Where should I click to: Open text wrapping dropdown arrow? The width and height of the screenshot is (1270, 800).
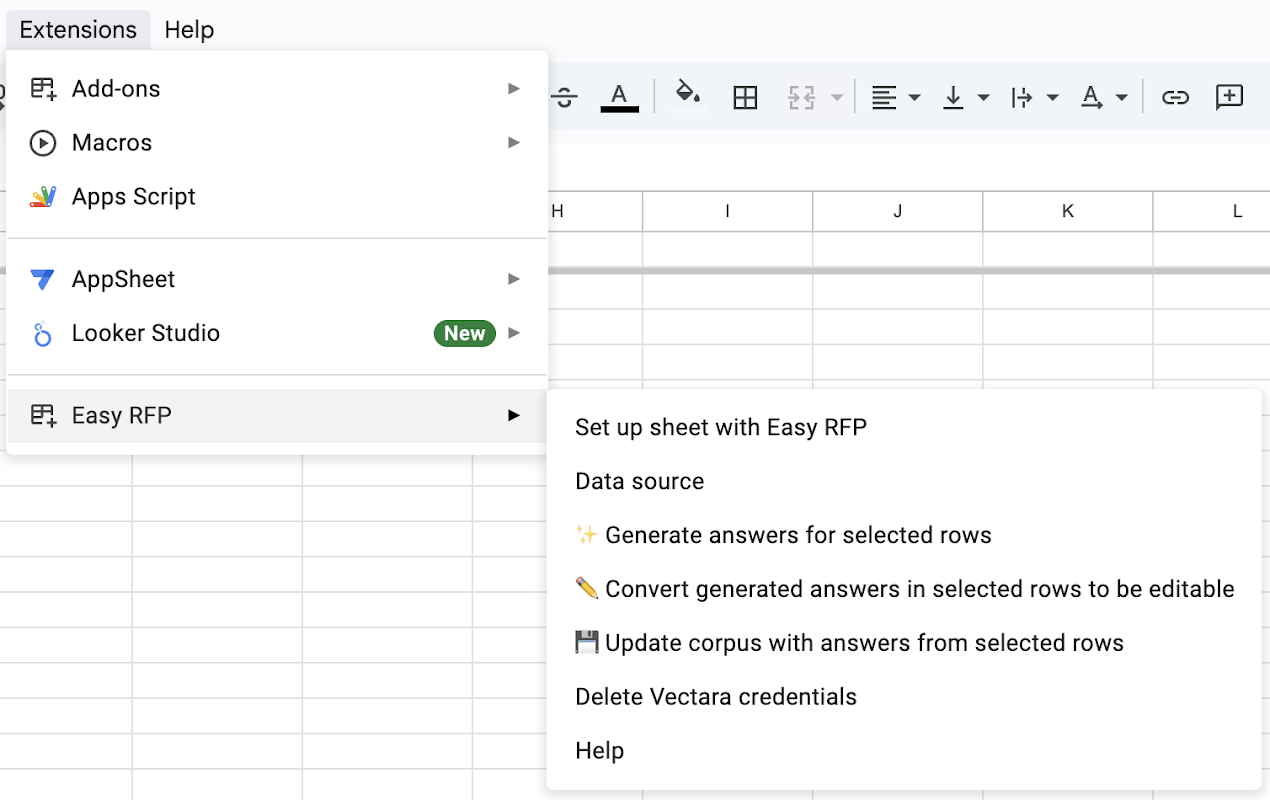tap(1052, 97)
